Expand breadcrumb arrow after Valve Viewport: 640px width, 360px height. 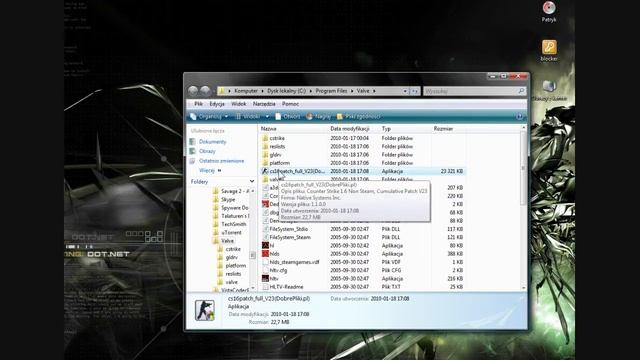[374, 91]
